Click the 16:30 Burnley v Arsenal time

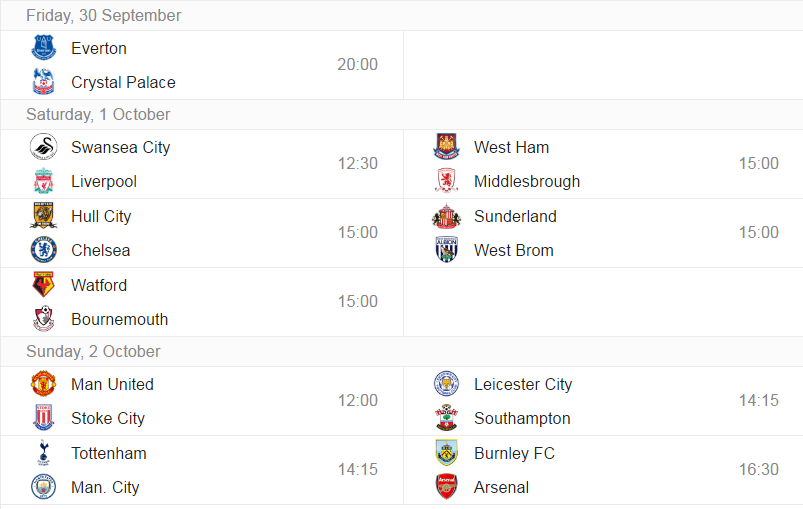pos(758,470)
